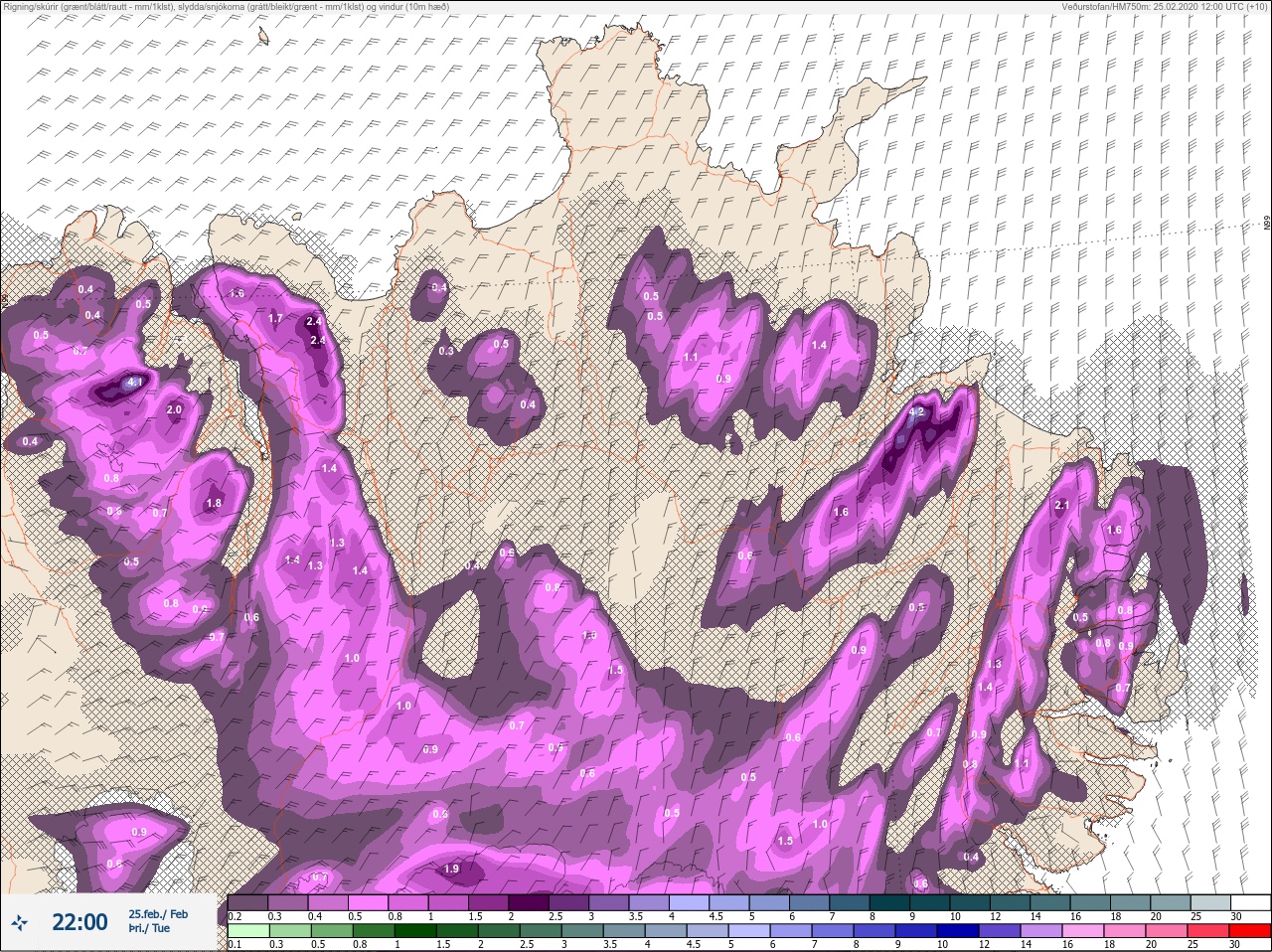Screen dimensions: 1272x952
Task: Select top legend darkest purple swatch 2–2.5
Action: tap(530, 902)
